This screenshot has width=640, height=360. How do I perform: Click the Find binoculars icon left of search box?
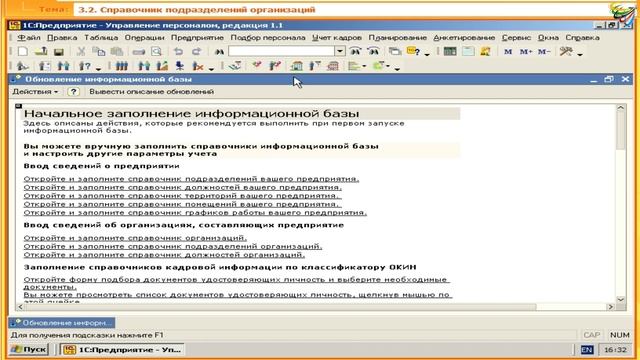click(x=219, y=52)
